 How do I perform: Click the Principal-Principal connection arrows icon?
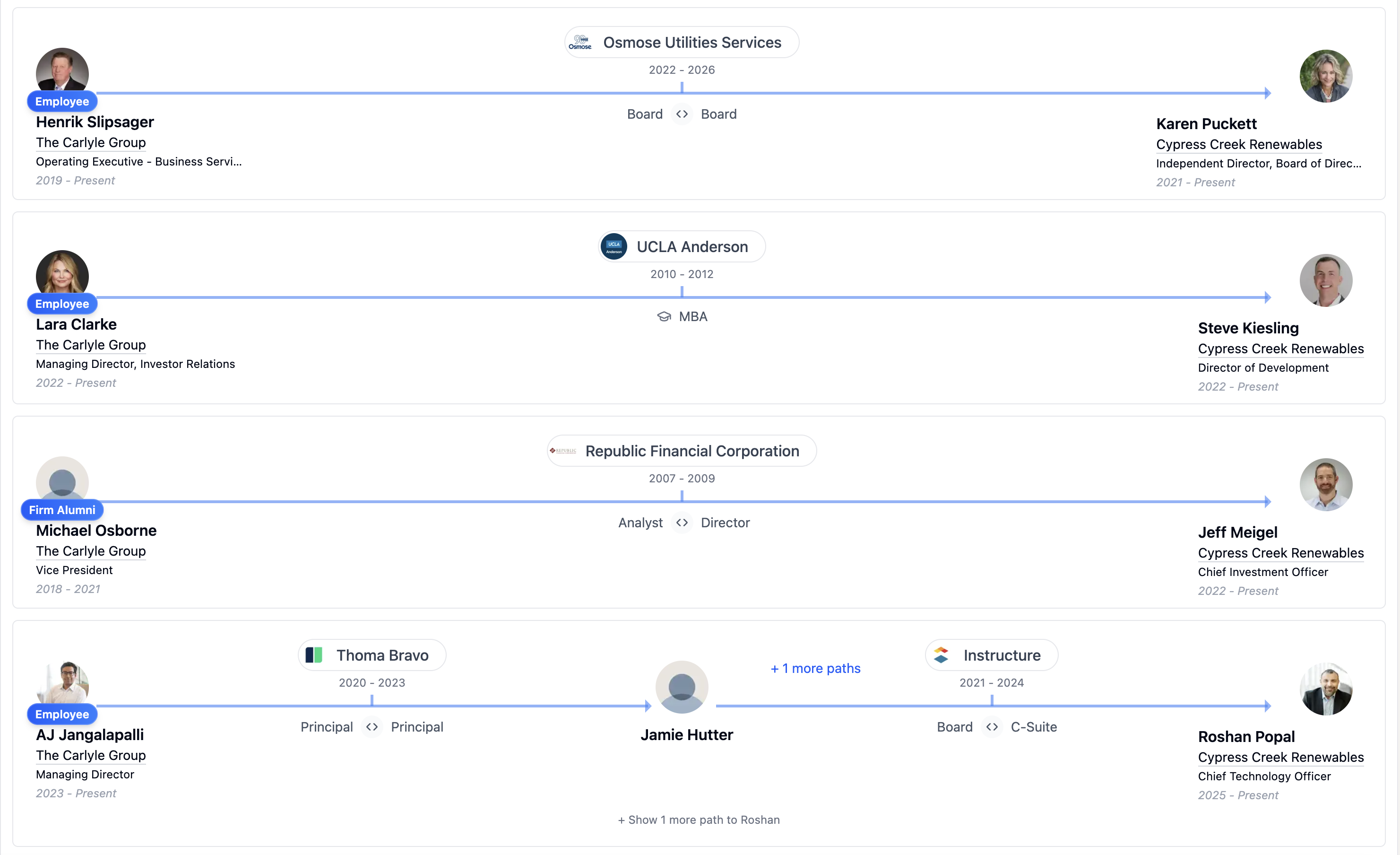(372, 726)
